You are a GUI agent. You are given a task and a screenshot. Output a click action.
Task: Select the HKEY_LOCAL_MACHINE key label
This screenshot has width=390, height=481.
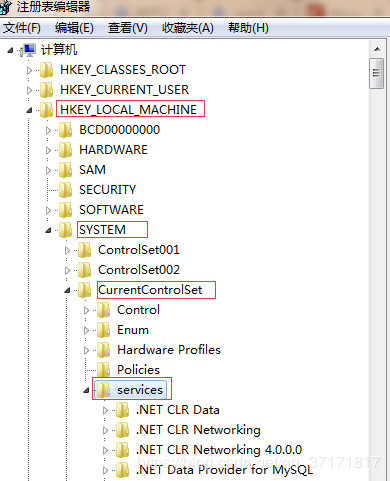128,110
